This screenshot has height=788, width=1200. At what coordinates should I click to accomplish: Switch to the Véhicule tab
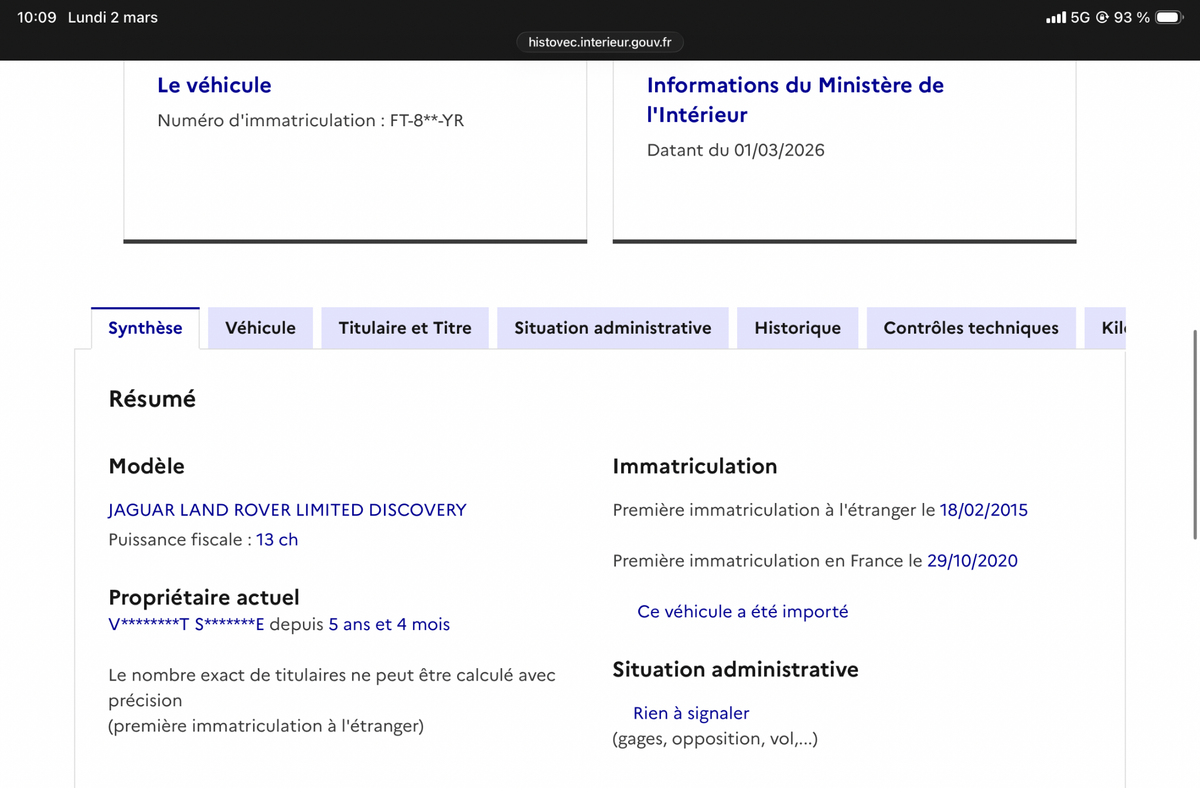(x=260, y=328)
